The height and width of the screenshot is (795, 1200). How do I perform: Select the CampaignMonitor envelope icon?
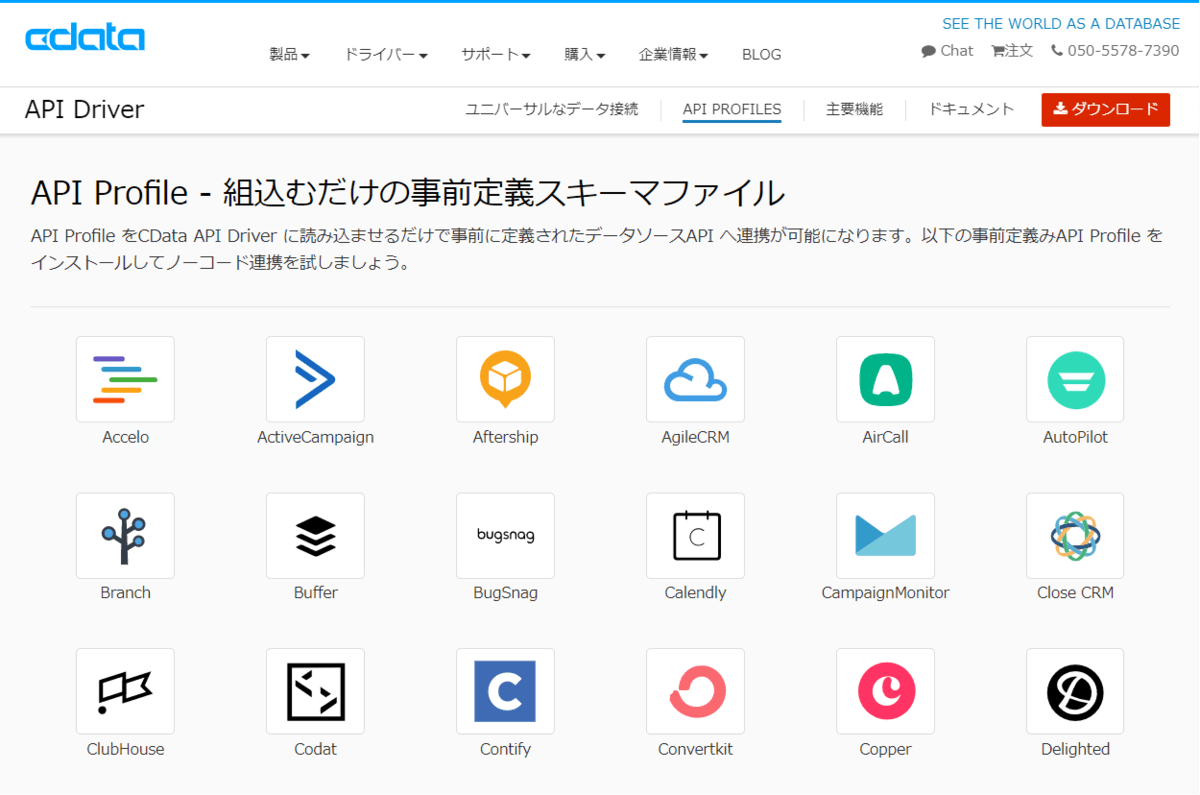(x=885, y=535)
